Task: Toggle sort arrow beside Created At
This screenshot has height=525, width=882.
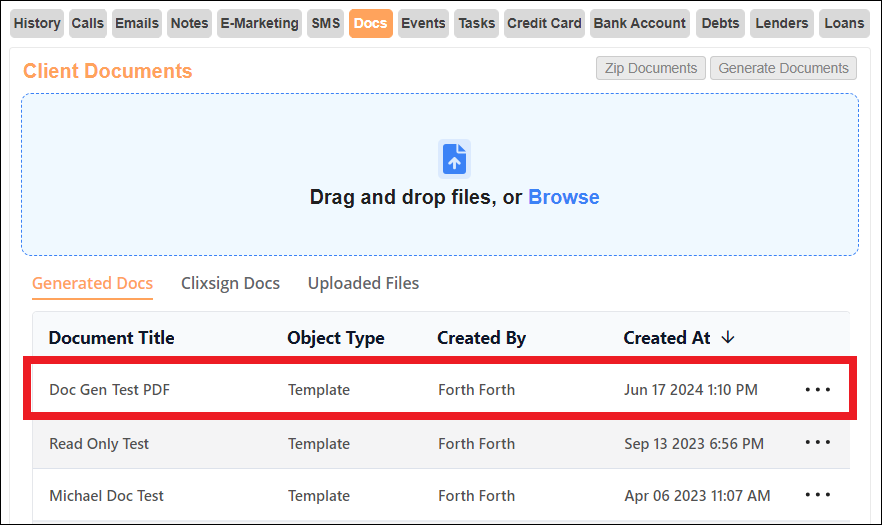Action: pyautogui.click(x=728, y=338)
